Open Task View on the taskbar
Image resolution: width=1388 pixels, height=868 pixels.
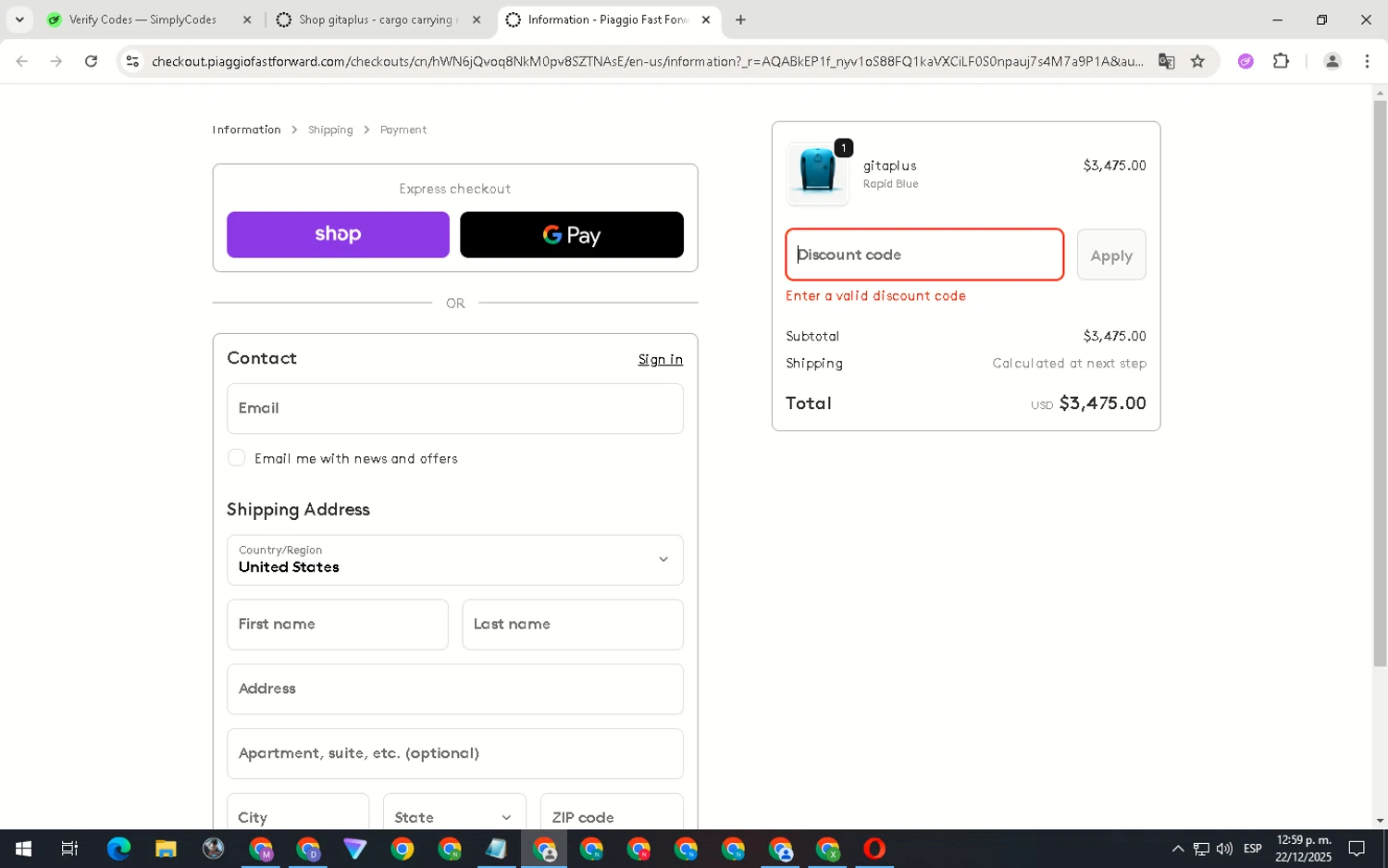69,849
